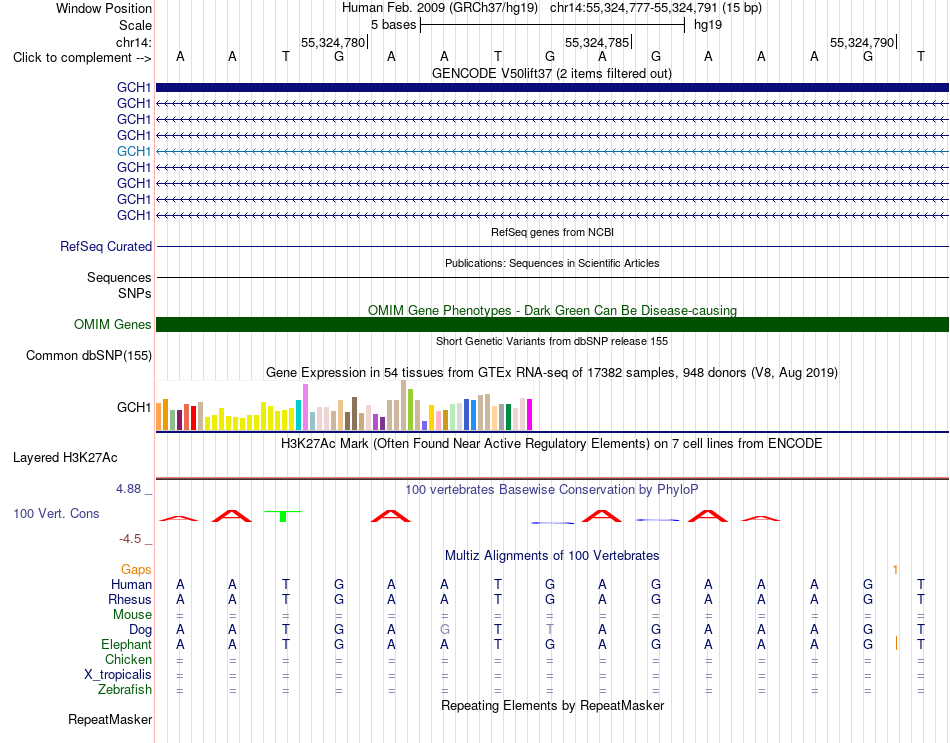Click the dark green OMIM gene bar

coord(552,324)
